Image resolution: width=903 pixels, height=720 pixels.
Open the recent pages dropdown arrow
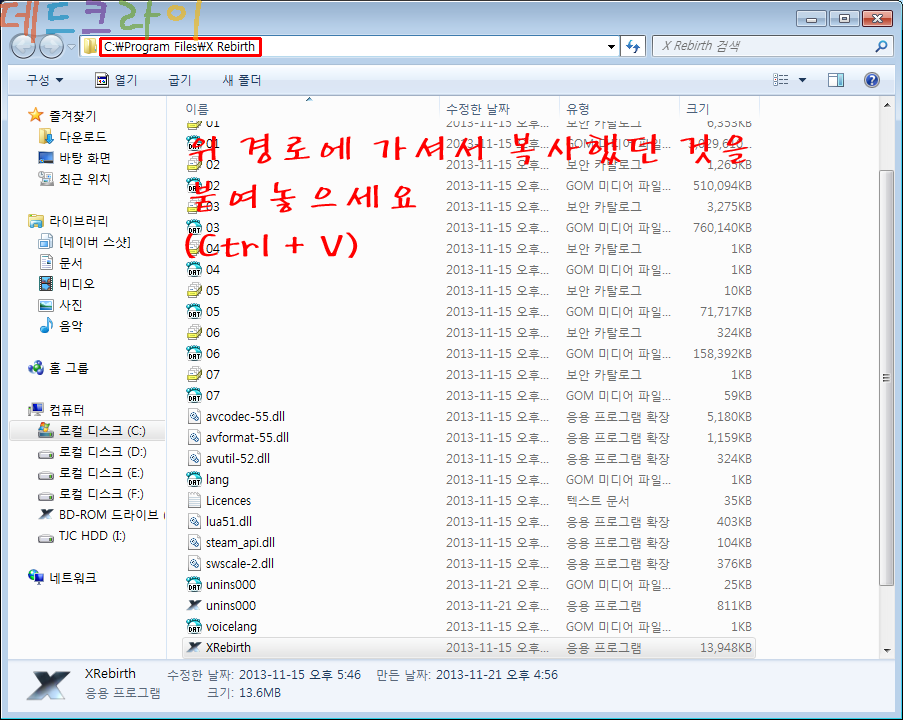coord(71,47)
